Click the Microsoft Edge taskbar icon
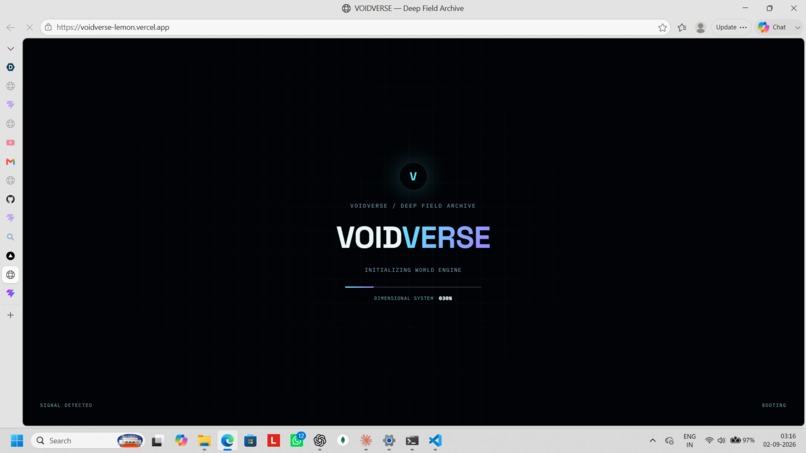The image size is (806, 453). point(227,441)
